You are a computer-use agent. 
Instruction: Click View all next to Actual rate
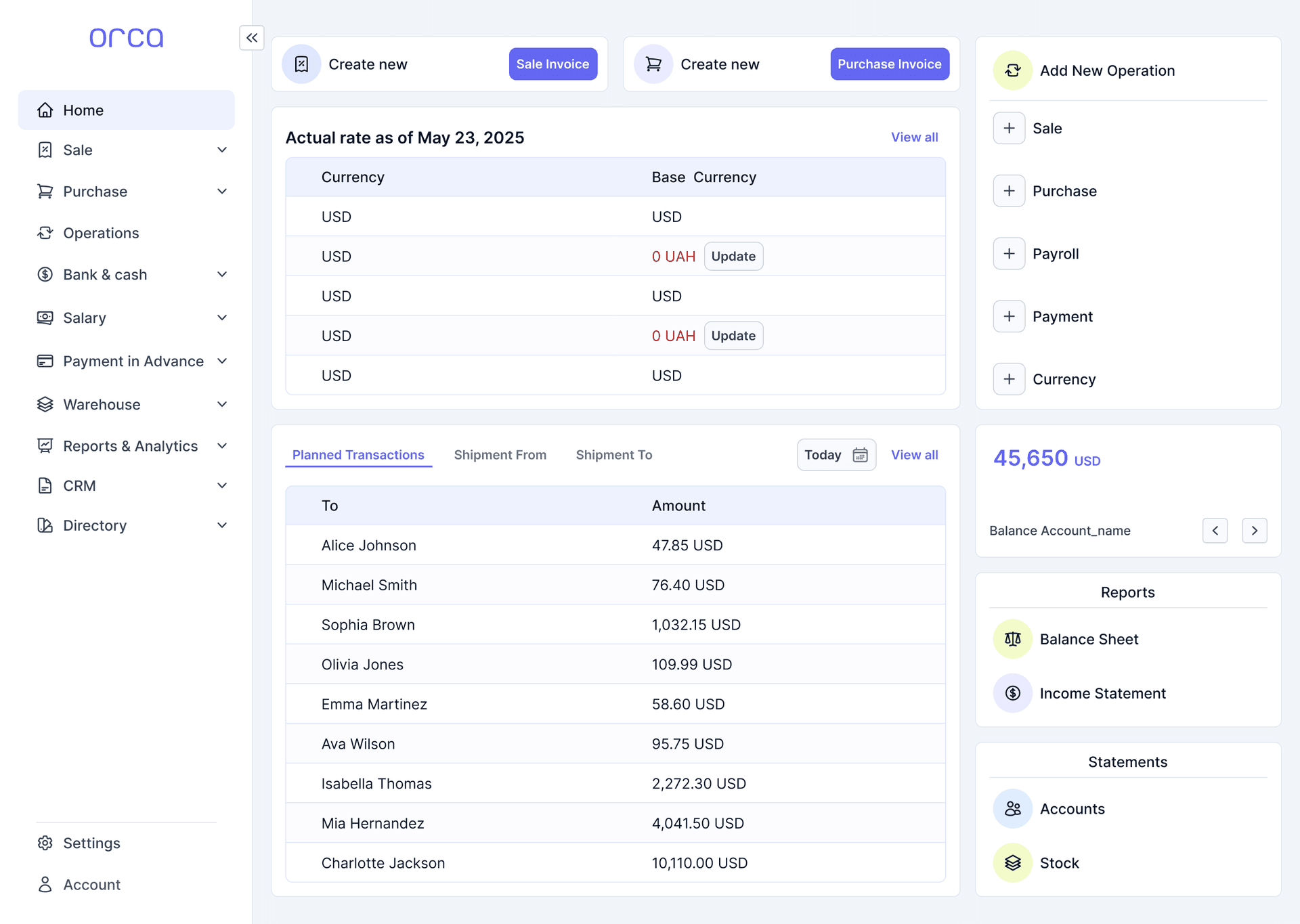(914, 137)
